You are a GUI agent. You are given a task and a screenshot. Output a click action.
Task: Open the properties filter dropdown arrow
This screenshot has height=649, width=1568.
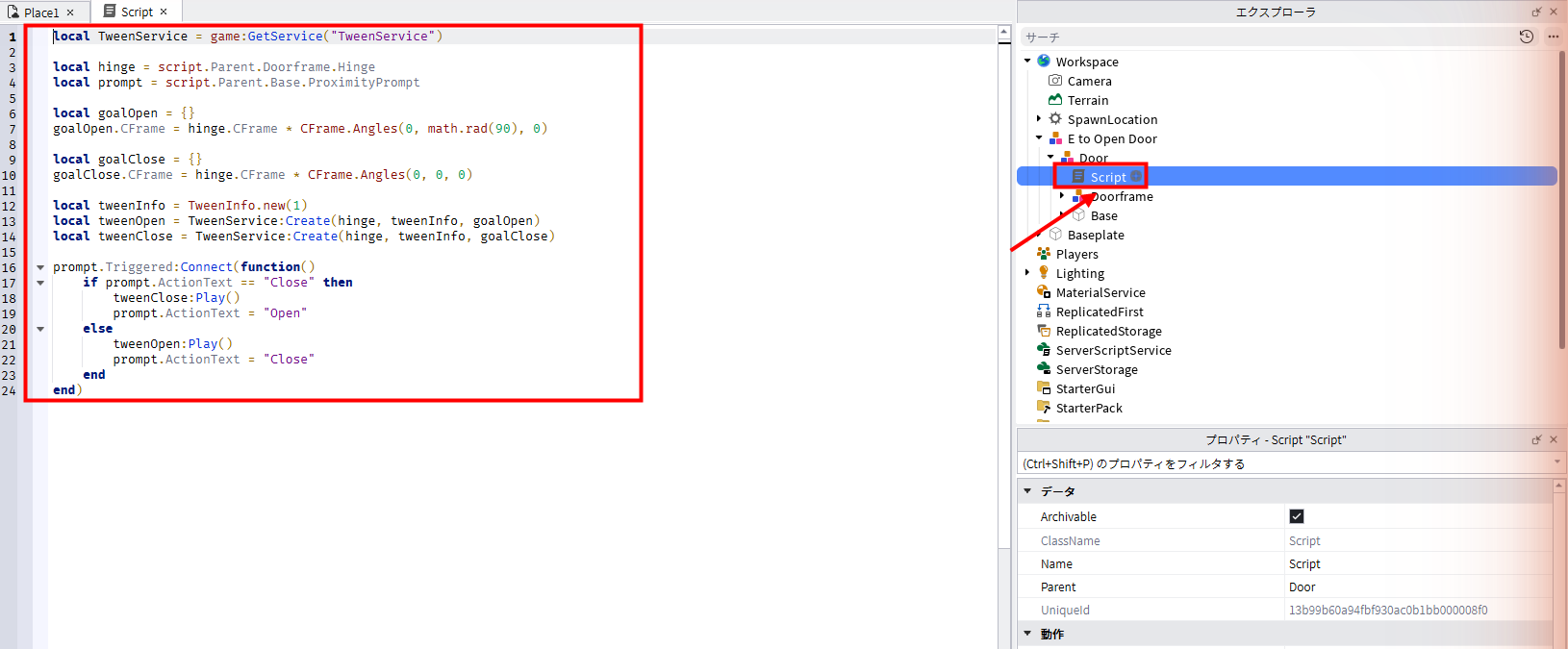coord(1557,462)
